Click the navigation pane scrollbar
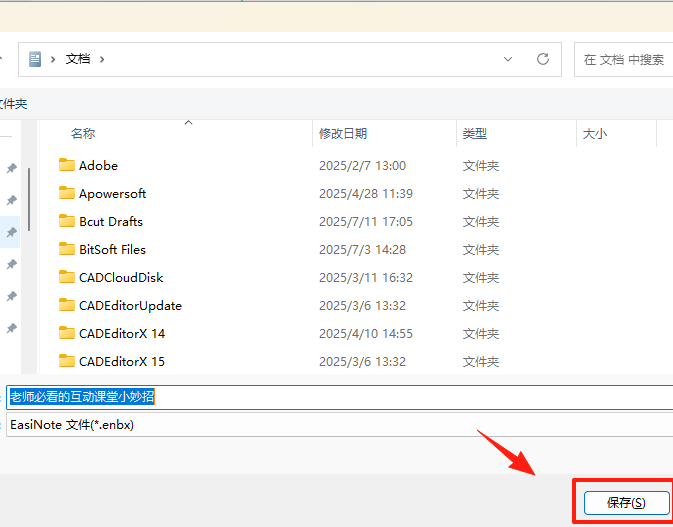The height and width of the screenshot is (527, 673). [x=29, y=199]
